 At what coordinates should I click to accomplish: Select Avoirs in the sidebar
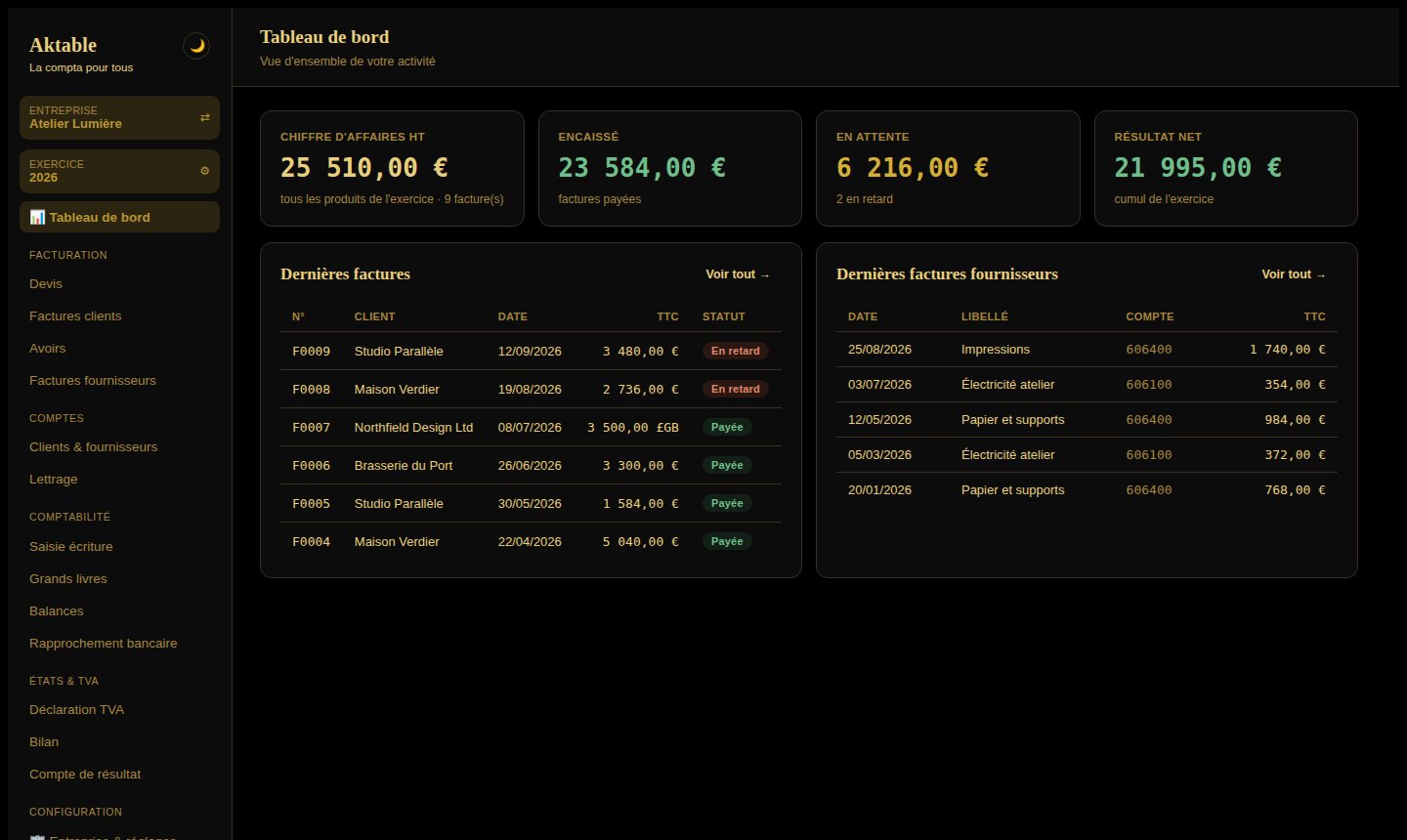[x=119, y=349]
